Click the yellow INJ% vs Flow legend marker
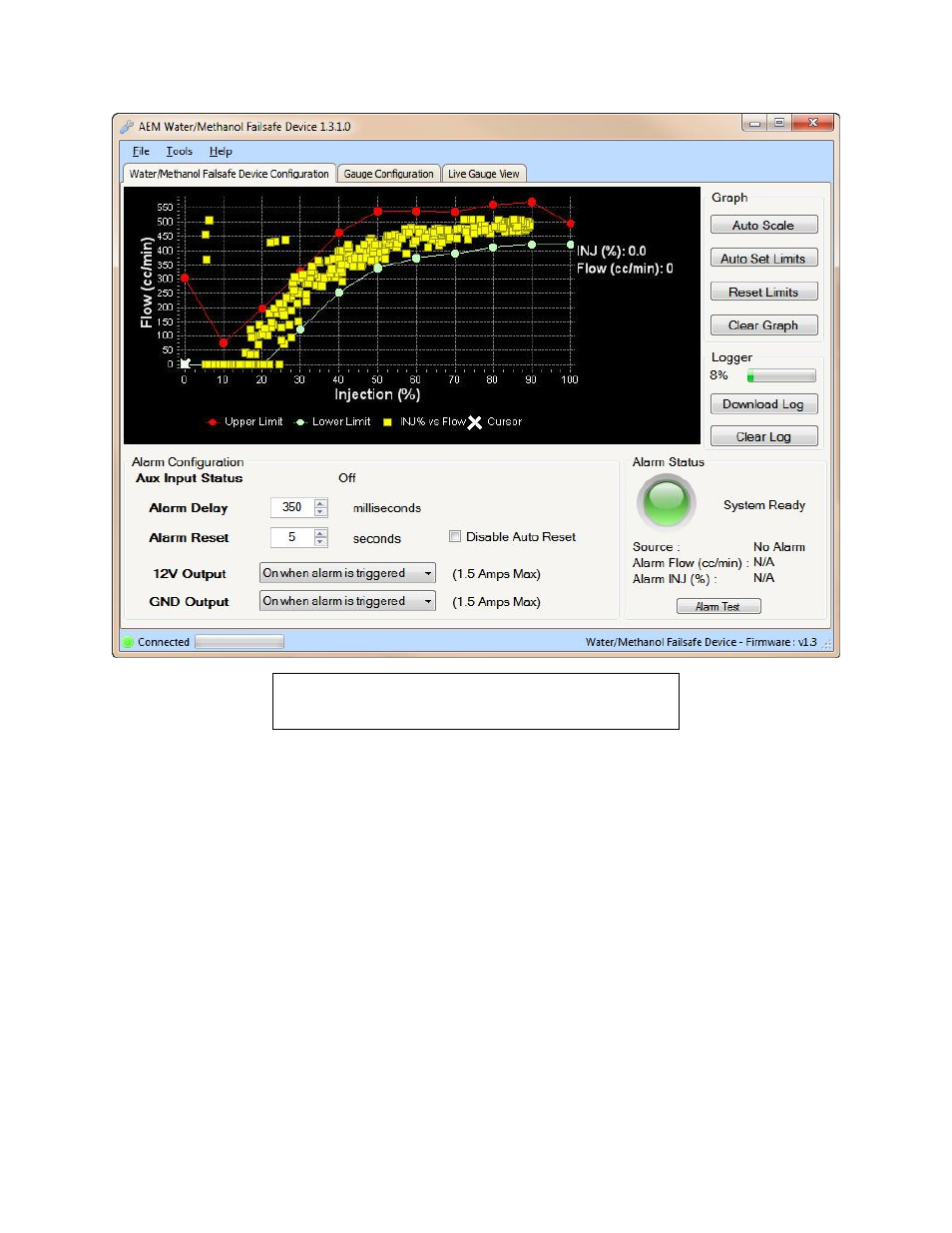The height and width of the screenshot is (1233, 952). 388,422
